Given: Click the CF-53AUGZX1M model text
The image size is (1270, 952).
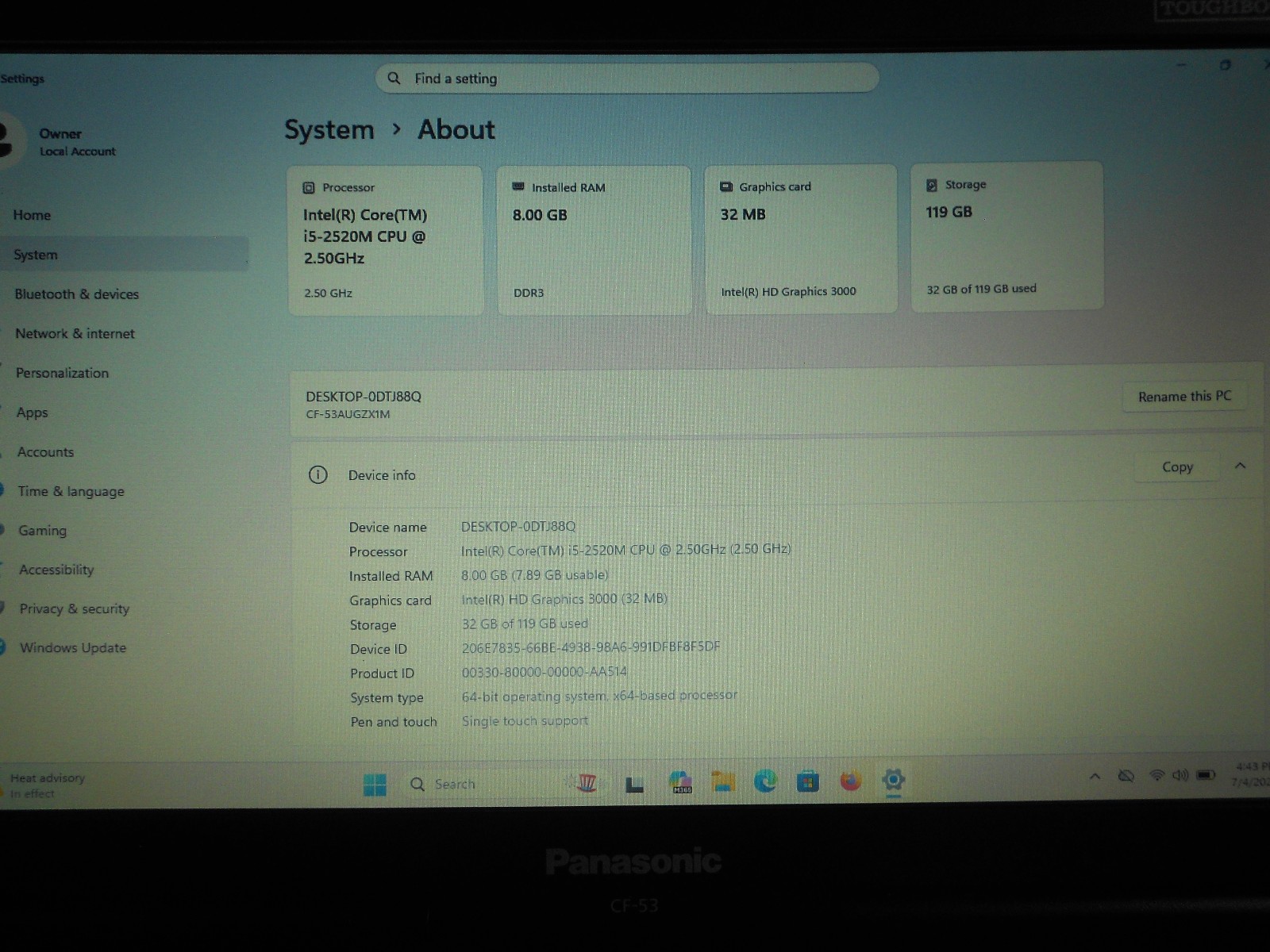Looking at the screenshot, I should click(348, 414).
